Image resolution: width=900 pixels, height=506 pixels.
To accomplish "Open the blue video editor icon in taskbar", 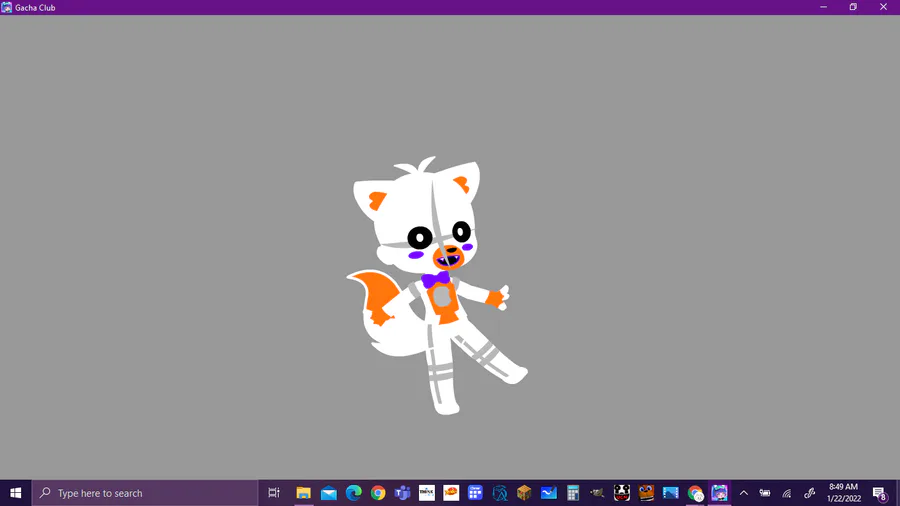I will pos(670,493).
